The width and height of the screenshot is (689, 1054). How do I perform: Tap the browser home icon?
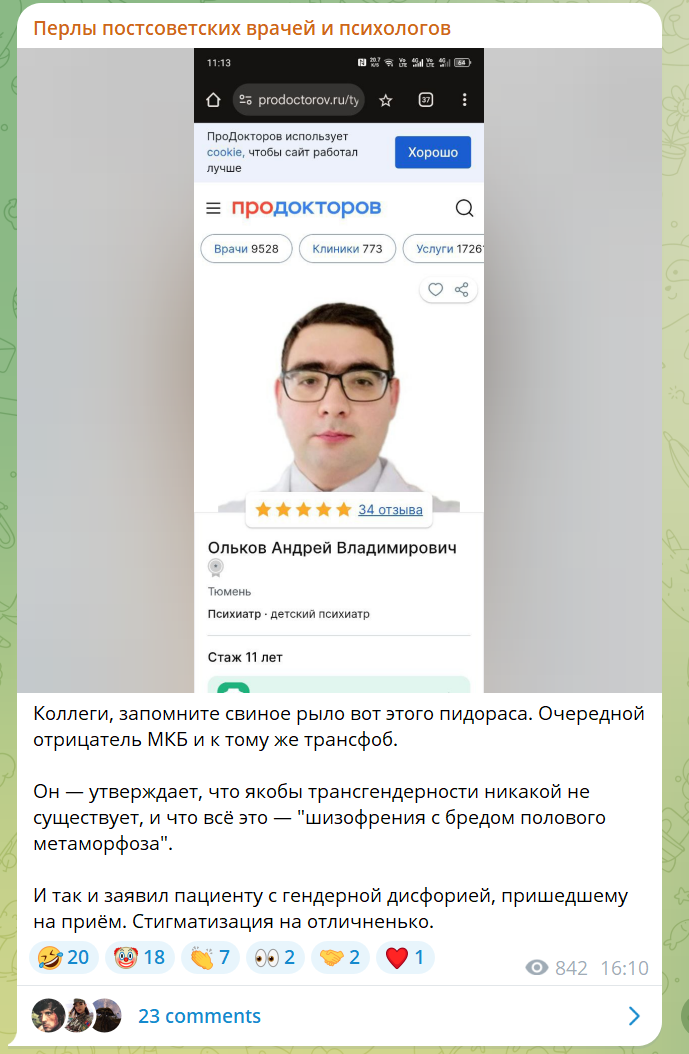tap(213, 100)
